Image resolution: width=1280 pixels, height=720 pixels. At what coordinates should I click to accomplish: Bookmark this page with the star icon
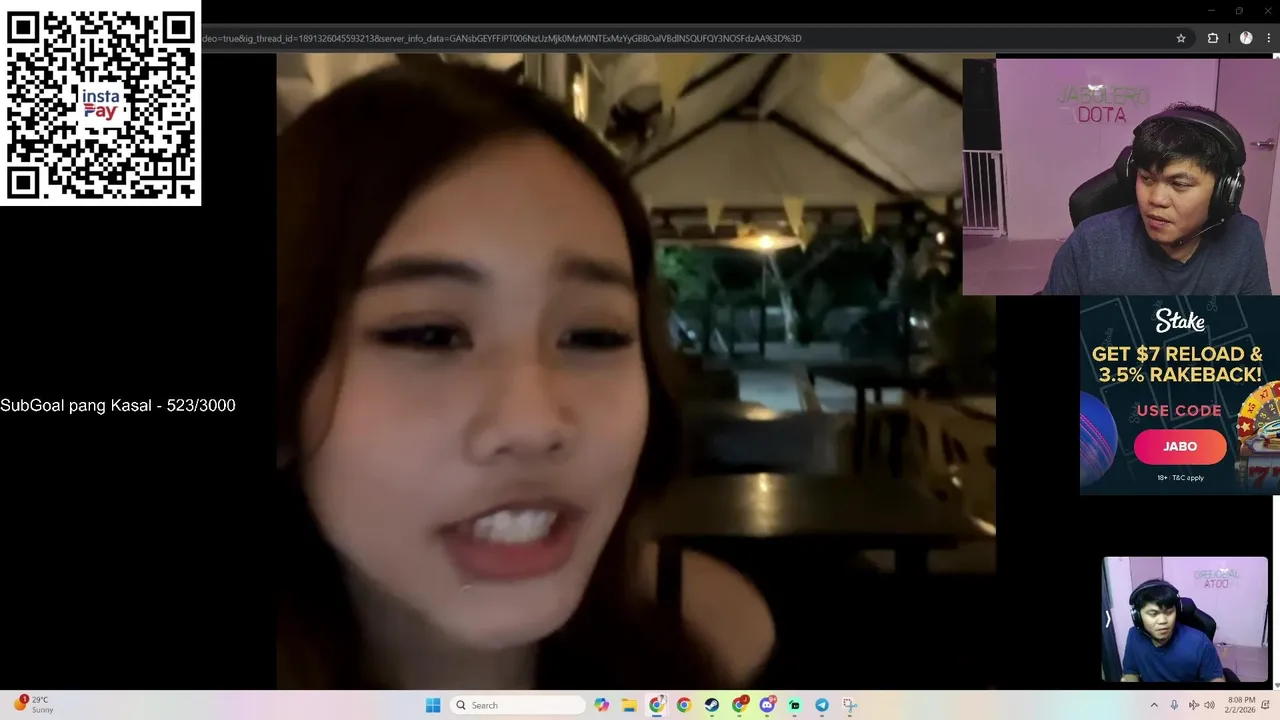tap(1181, 38)
